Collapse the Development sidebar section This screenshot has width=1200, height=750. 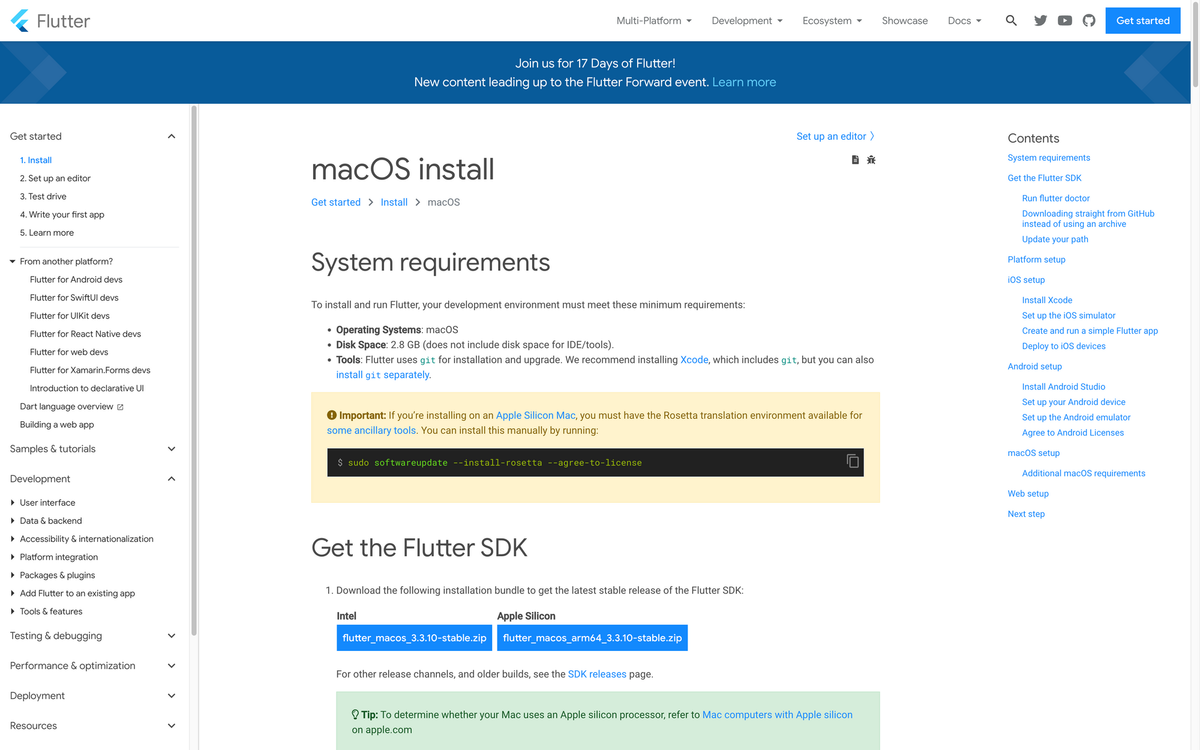94,479
